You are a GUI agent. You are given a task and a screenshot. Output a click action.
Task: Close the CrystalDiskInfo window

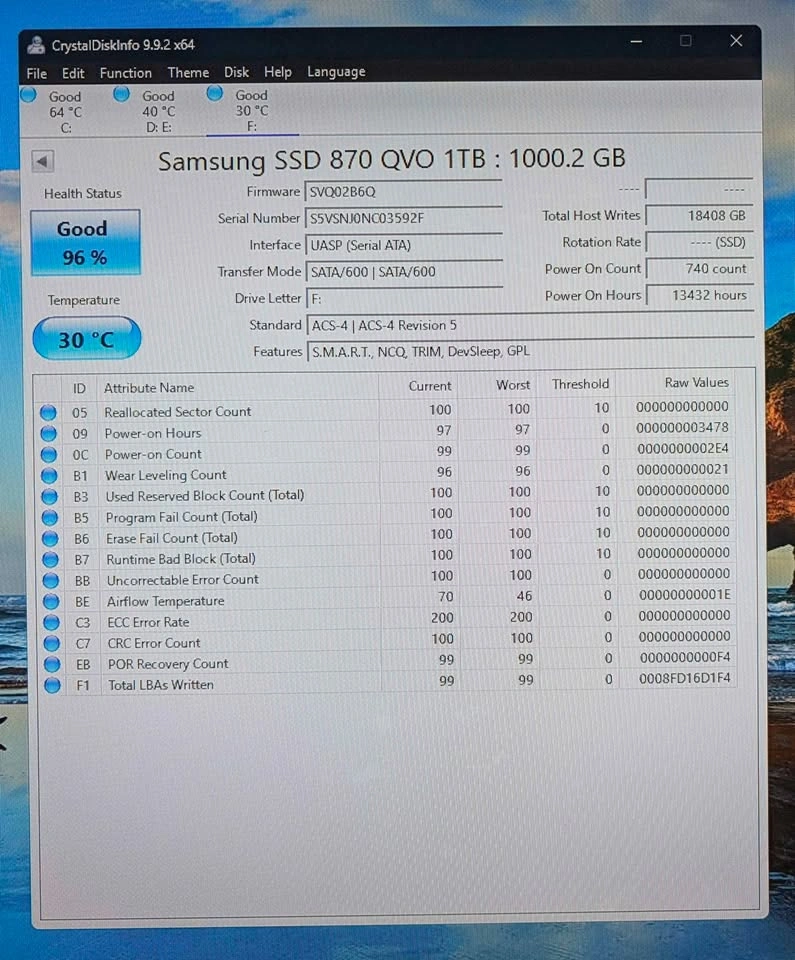tap(736, 41)
